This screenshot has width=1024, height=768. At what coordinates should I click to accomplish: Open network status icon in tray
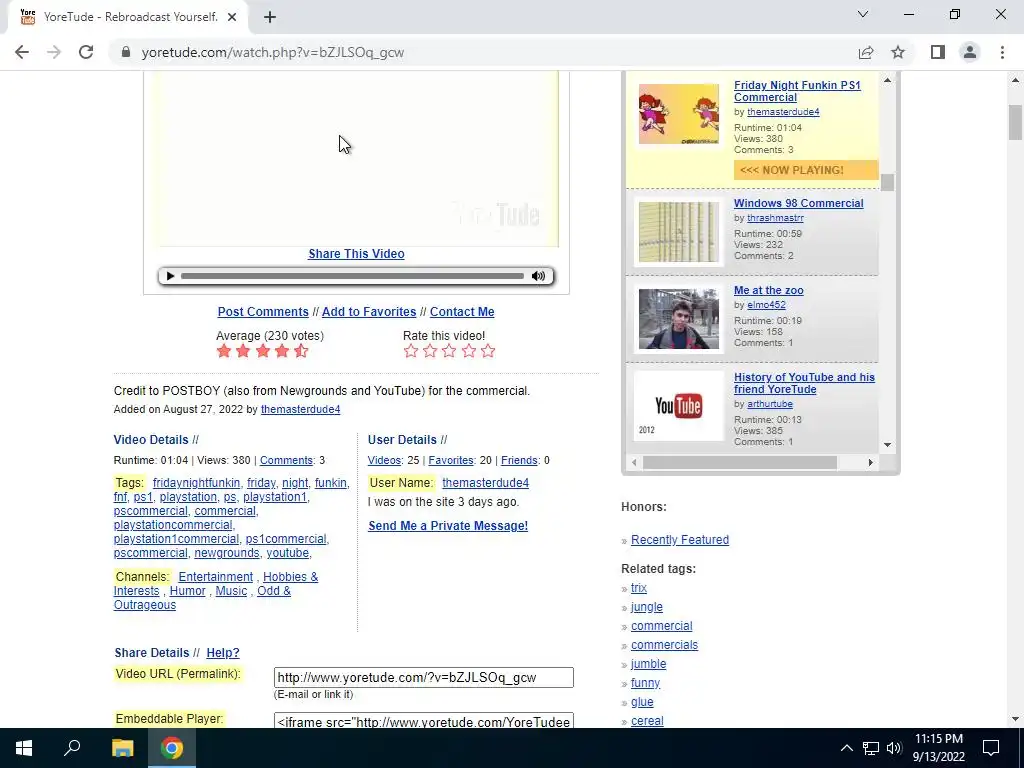pos(871,748)
